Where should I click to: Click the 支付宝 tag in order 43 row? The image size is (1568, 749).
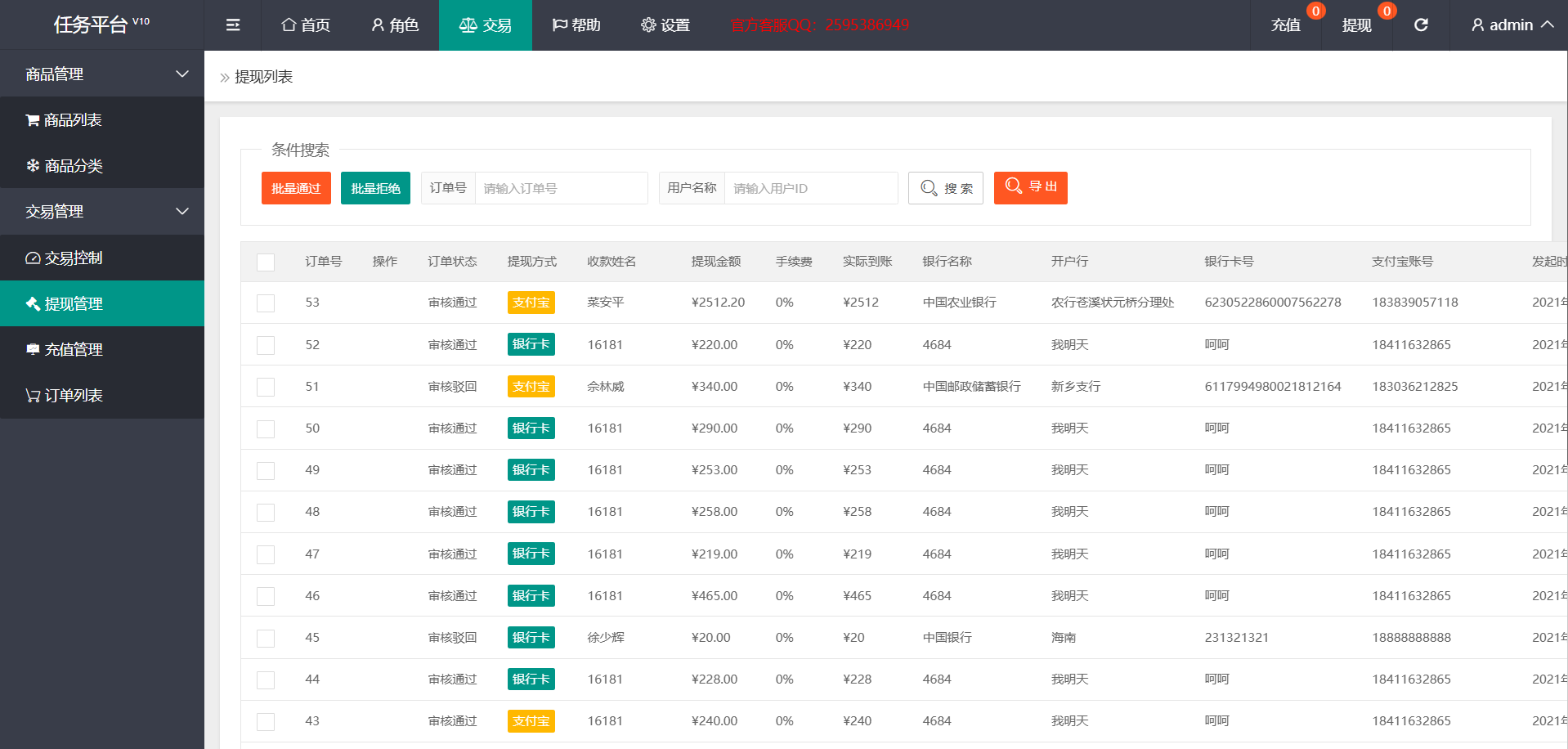tap(531, 721)
